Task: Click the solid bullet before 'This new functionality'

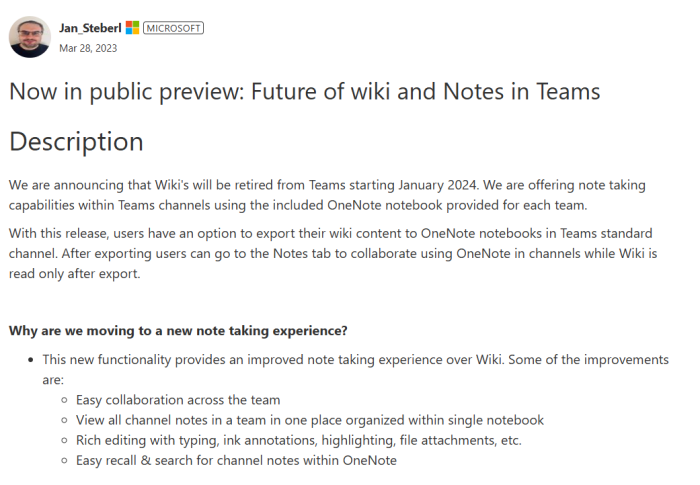Action: coord(30,360)
